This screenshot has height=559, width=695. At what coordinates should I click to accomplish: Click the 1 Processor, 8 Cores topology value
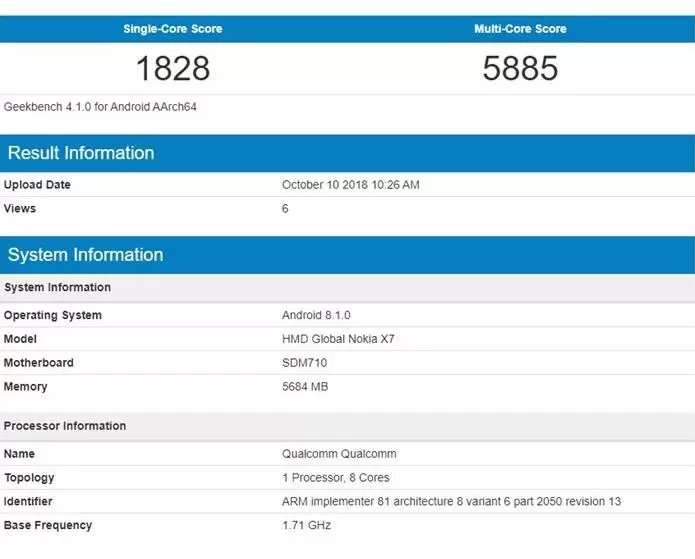[336, 478]
